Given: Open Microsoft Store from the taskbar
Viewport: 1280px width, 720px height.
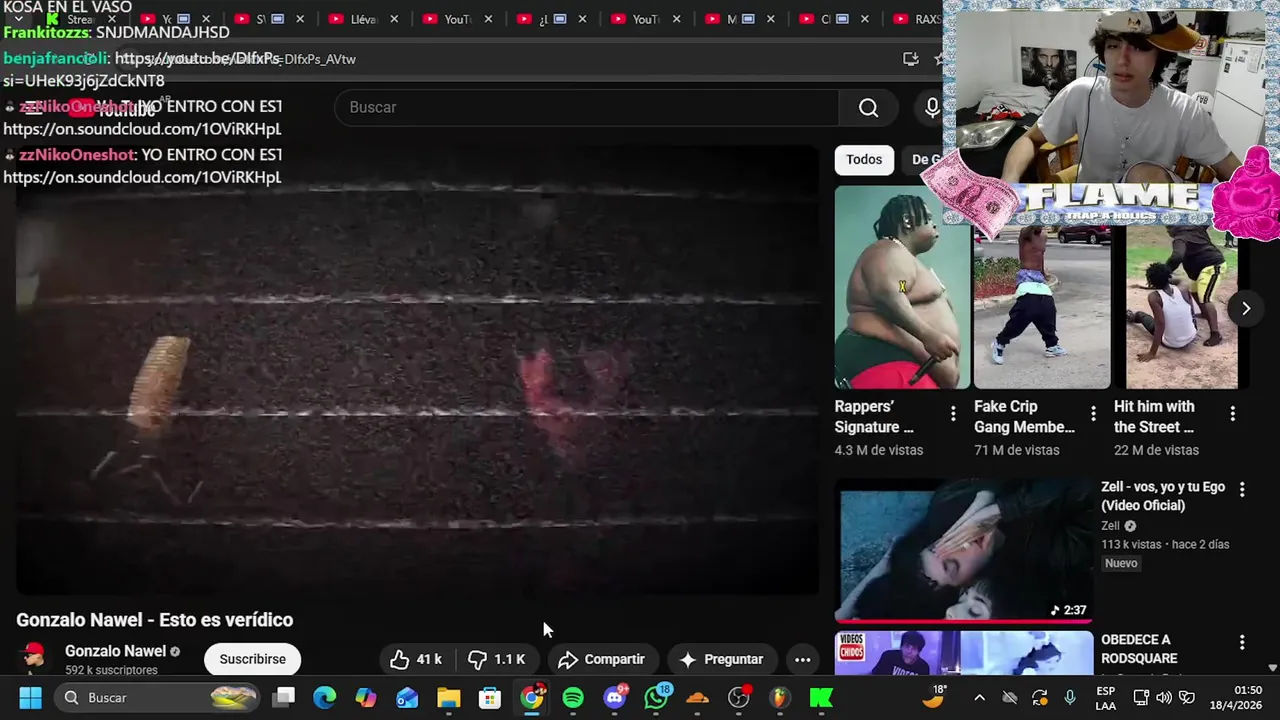Looking at the screenshot, I should click(490, 697).
